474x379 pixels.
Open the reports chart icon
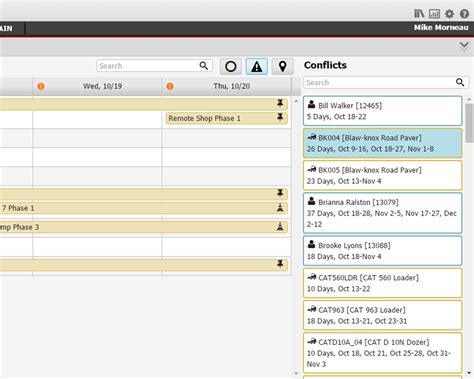[434, 14]
